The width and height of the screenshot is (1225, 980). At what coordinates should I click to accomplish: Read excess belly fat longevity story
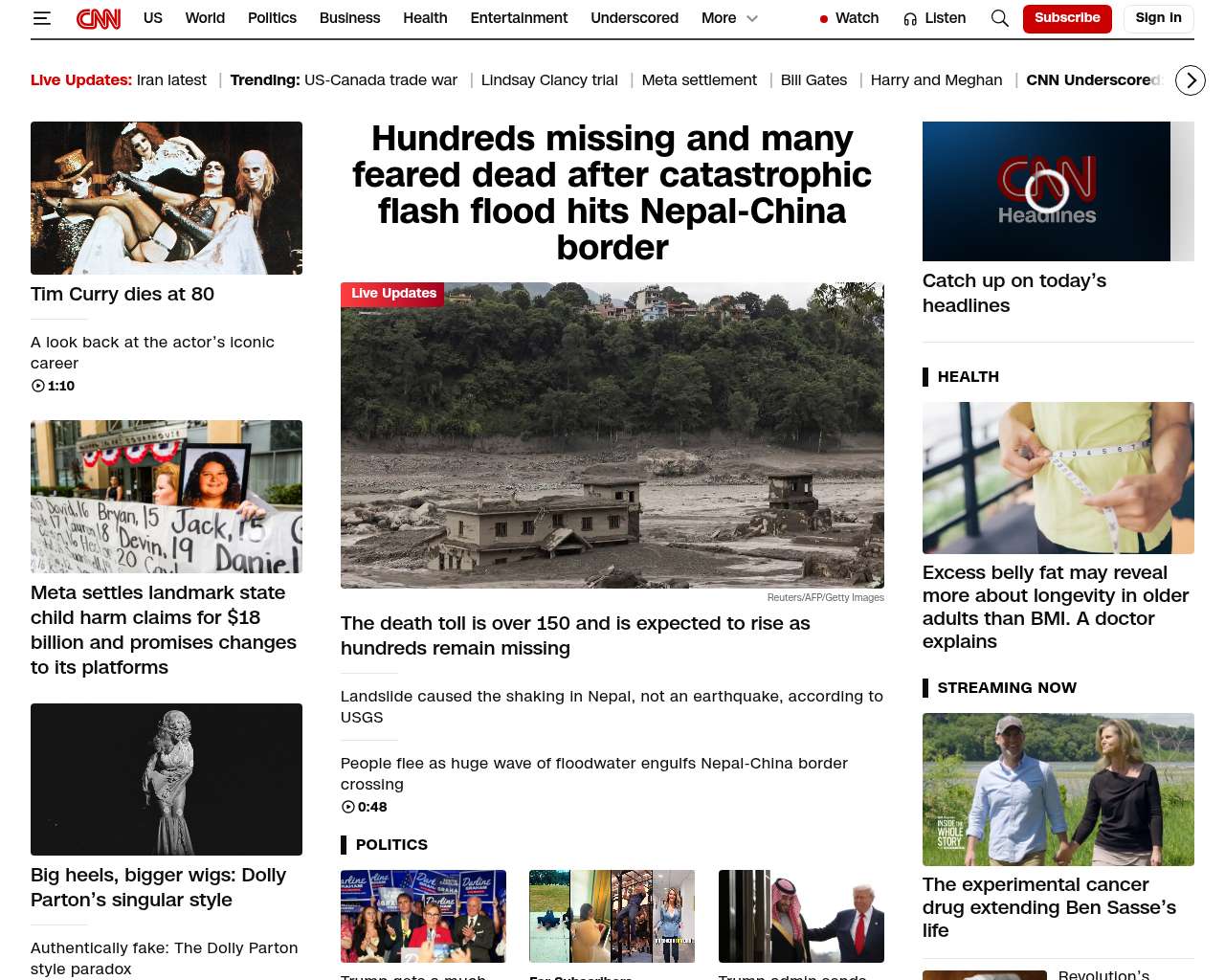1056,607
